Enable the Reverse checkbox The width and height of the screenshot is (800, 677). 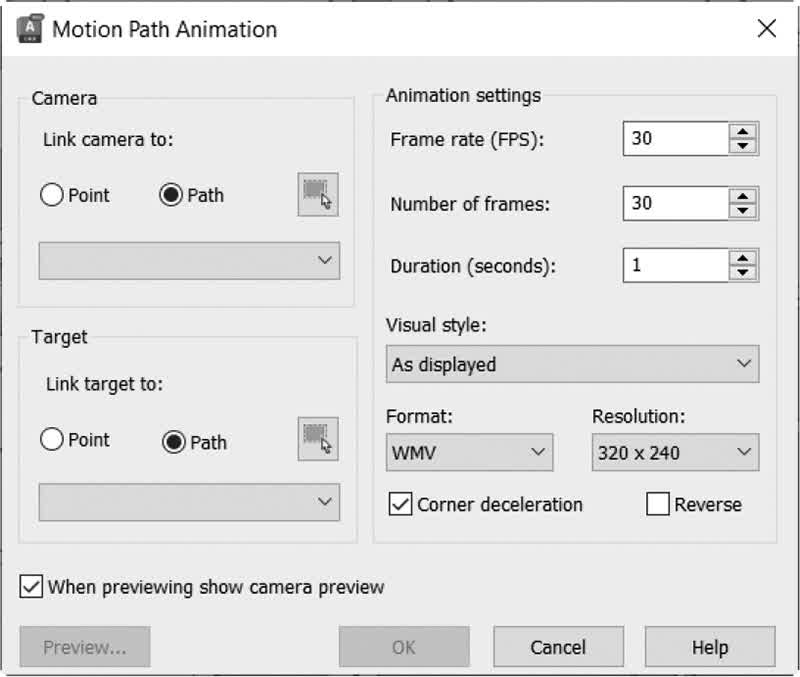658,504
